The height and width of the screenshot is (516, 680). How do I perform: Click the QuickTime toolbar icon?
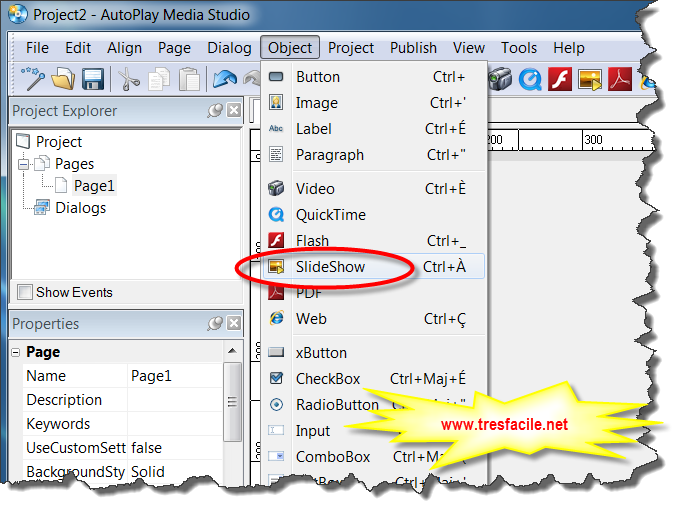tap(530, 79)
